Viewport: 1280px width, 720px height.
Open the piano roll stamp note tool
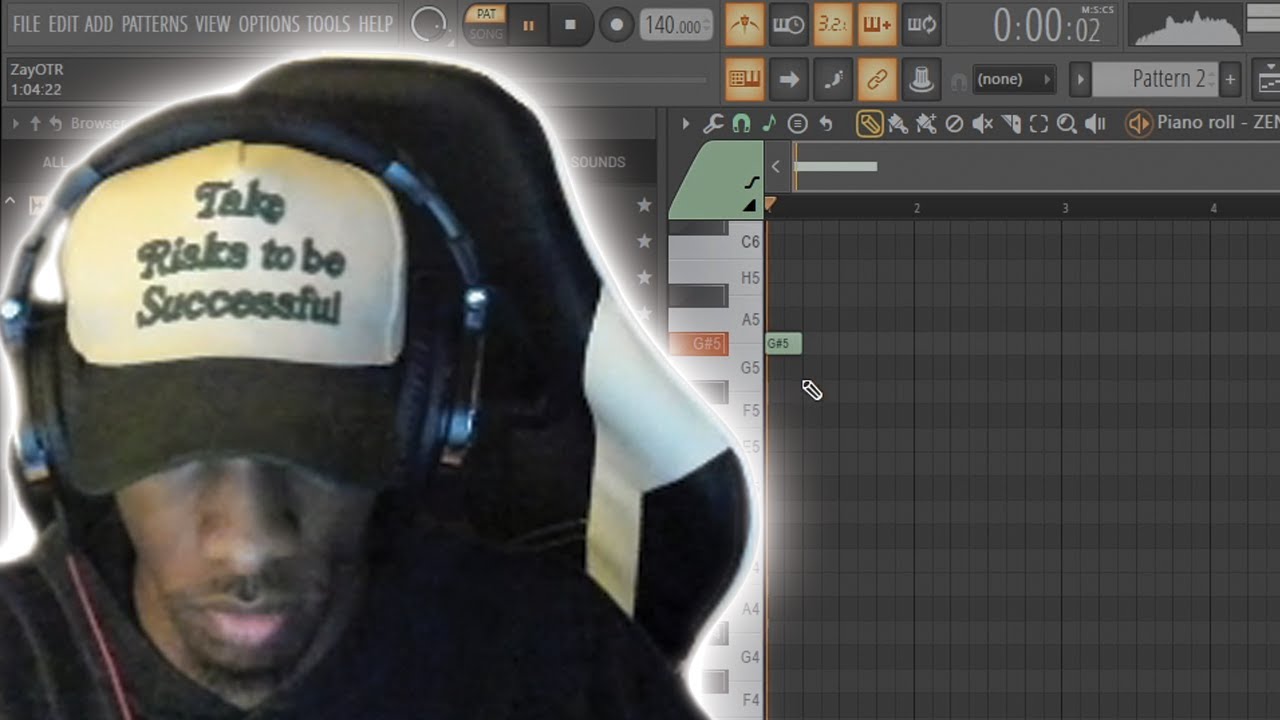[x=768, y=124]
